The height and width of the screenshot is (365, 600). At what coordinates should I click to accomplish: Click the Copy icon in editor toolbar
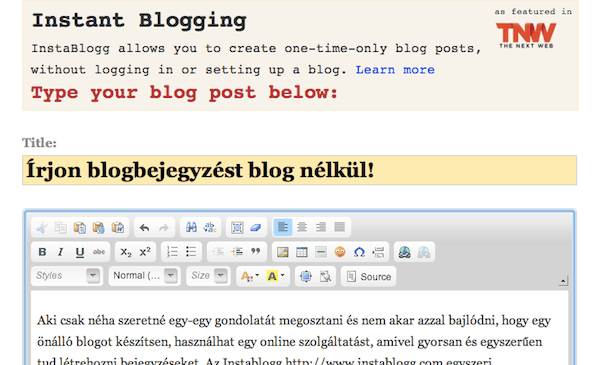(x=60, y=228)
